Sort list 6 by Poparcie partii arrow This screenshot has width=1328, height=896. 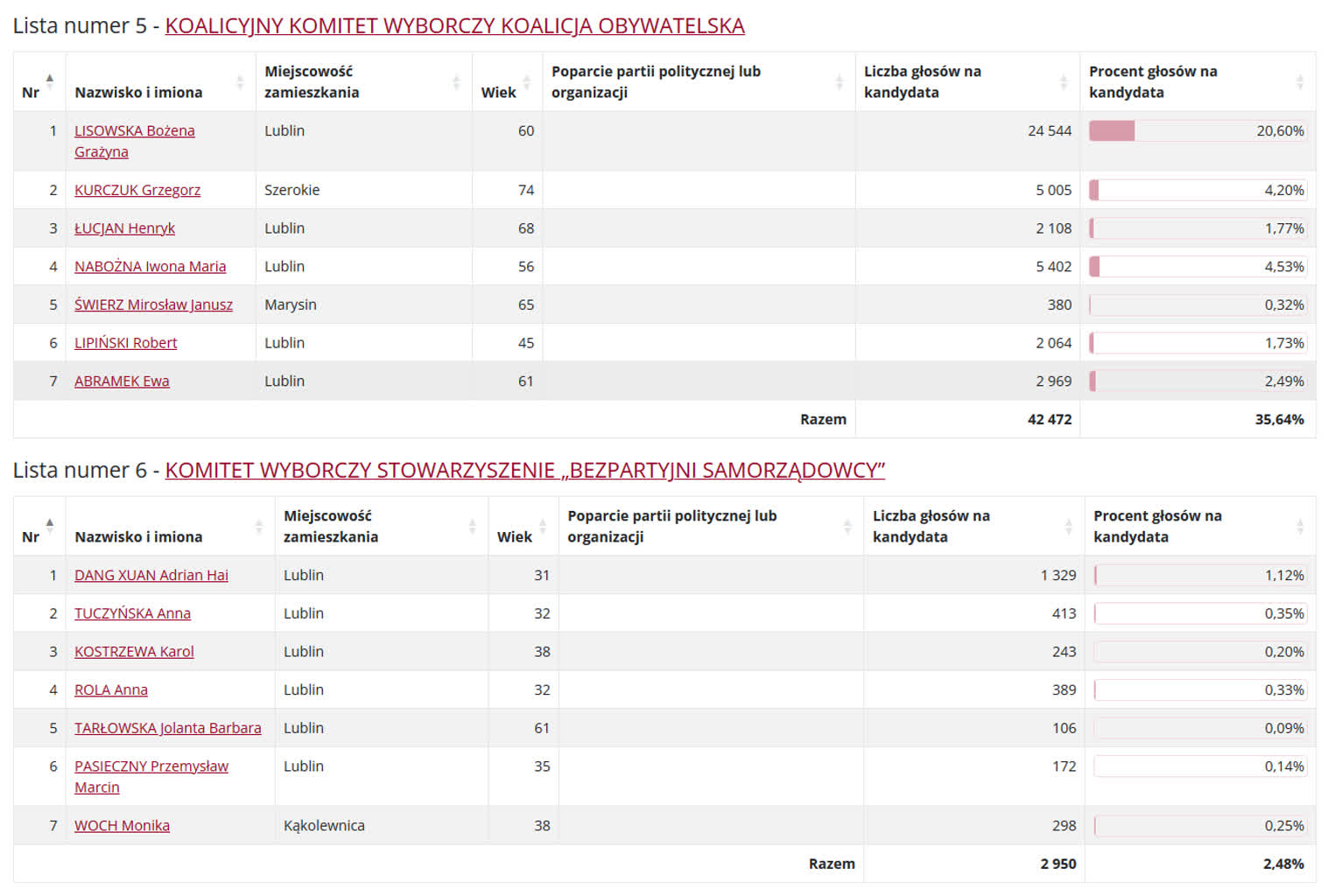[847, 526]
